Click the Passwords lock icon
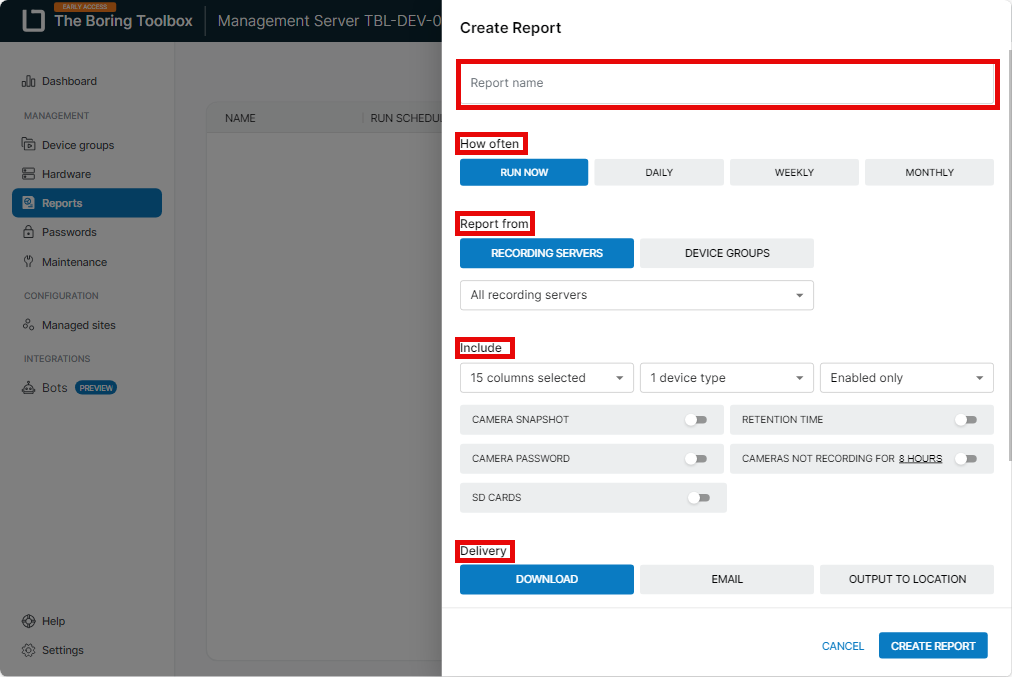This screenshot has height=677, width=1012. [x=29, y=232]
